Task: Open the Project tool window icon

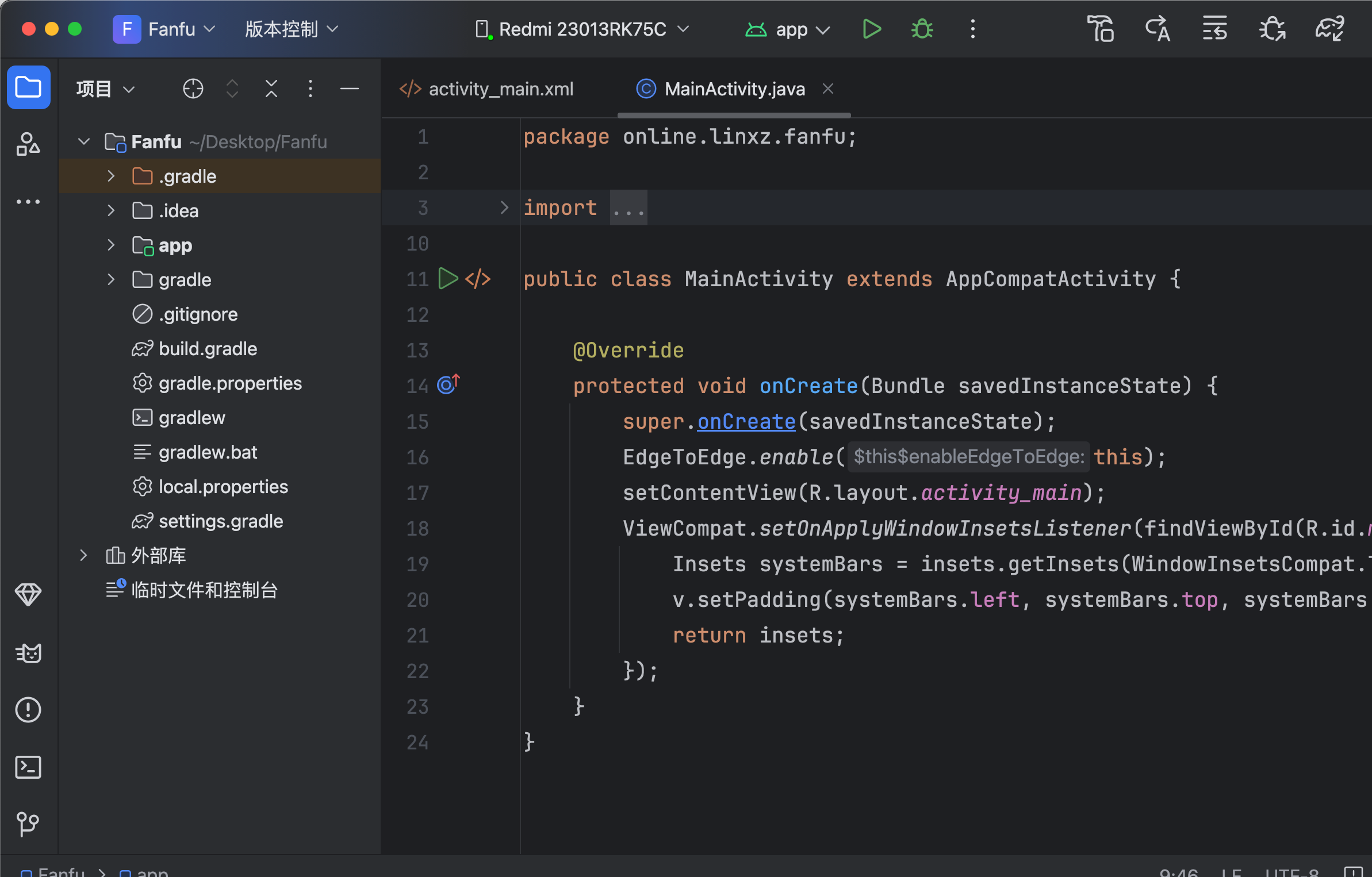Action: click(28, 88)
